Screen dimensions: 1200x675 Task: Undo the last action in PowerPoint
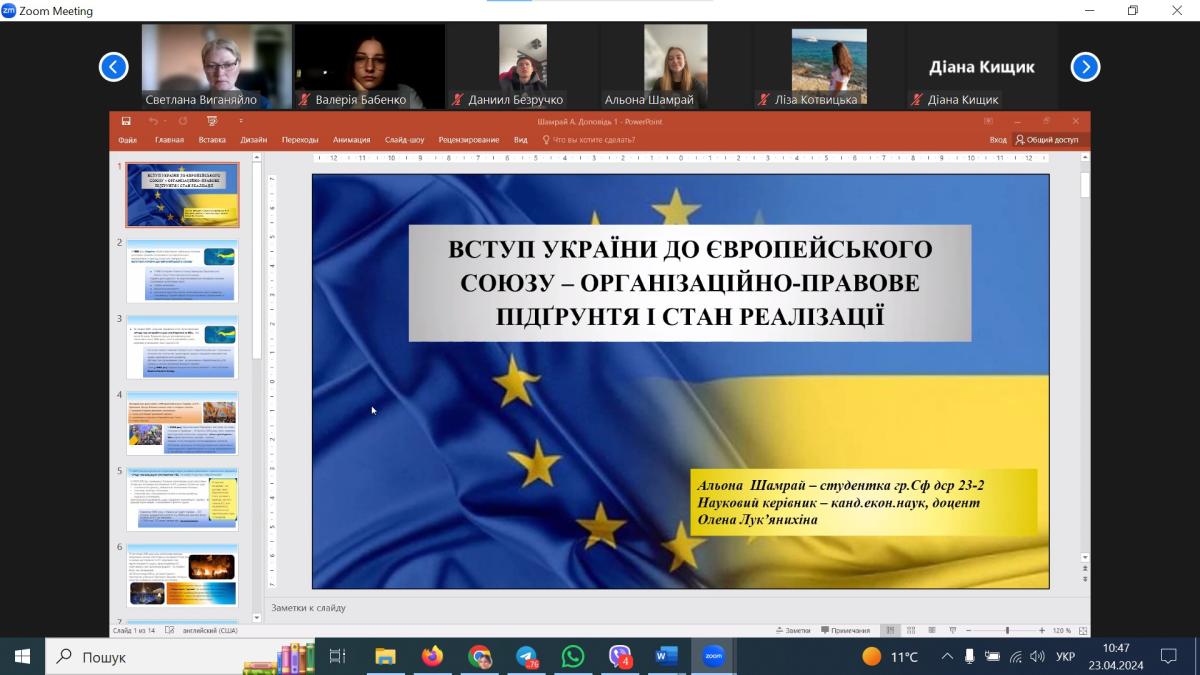pos(153,121)
